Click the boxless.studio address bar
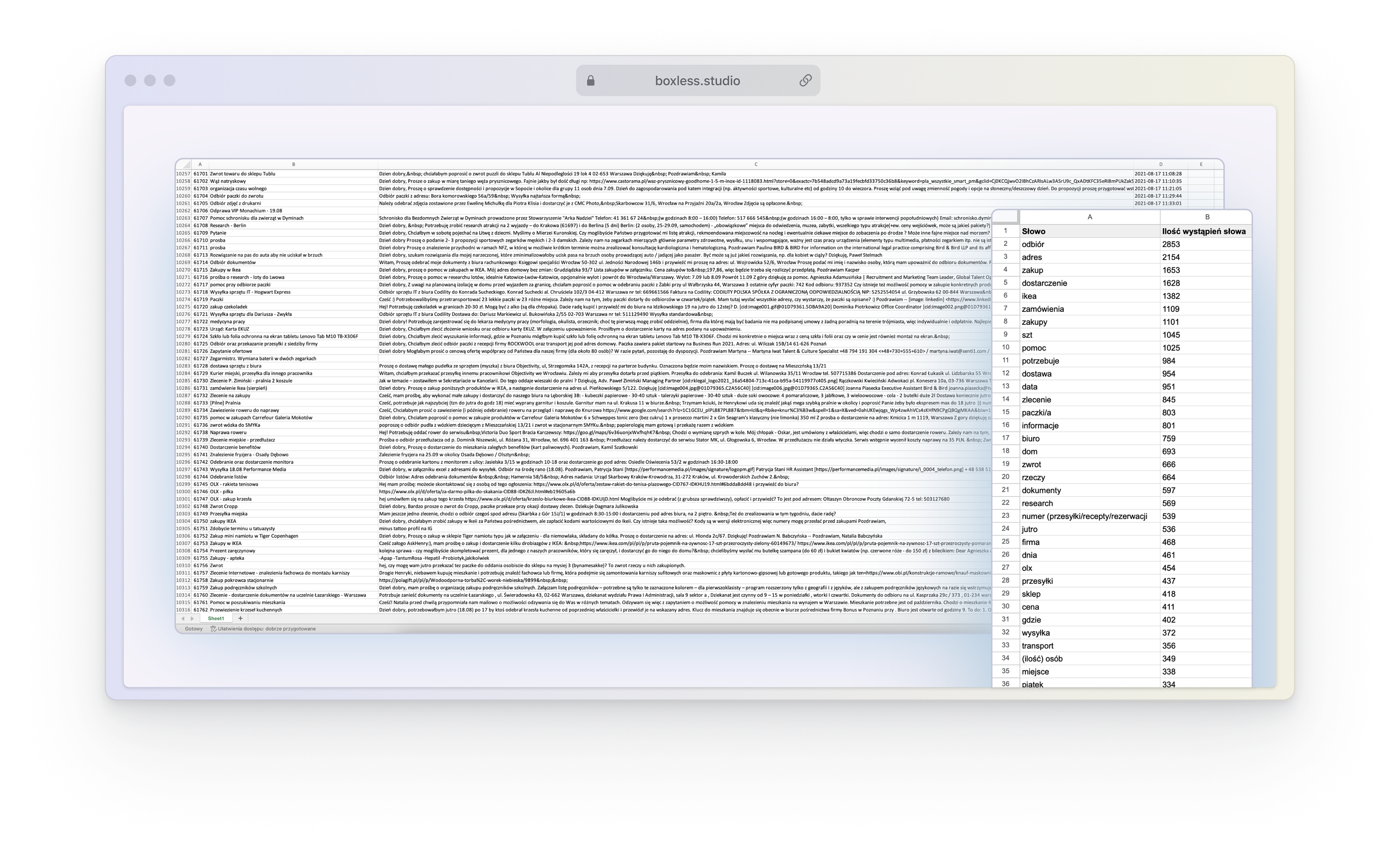The height and width of the screenshot is (855, 1400). [x=697, y=81]
